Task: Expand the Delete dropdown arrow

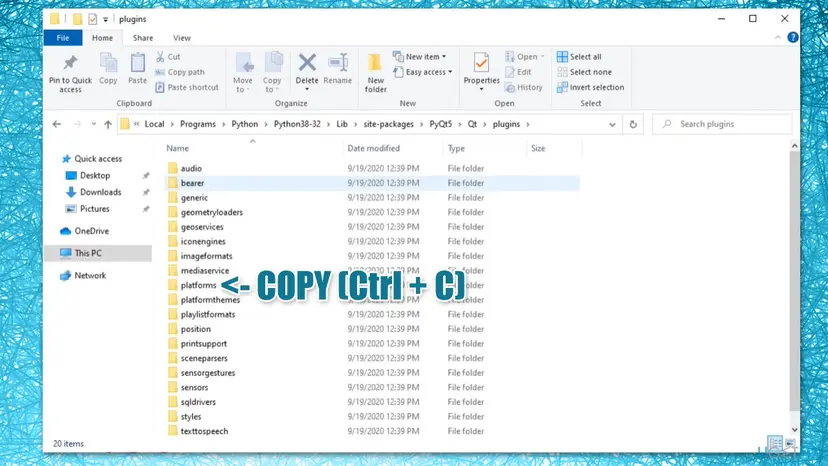Action: pyautogui.click(x=307, y=89)
